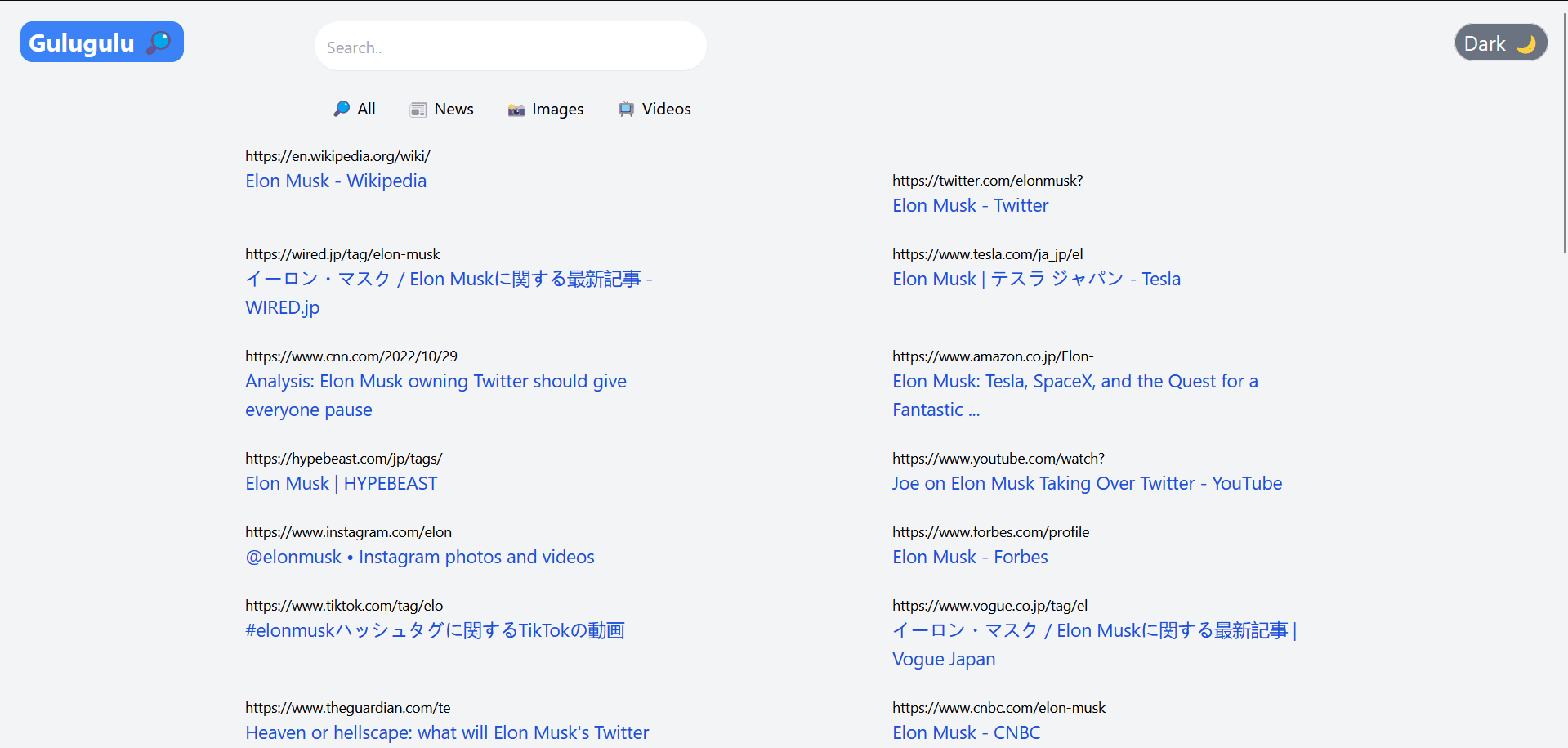Go to the Videos tab

pos(654,109)
